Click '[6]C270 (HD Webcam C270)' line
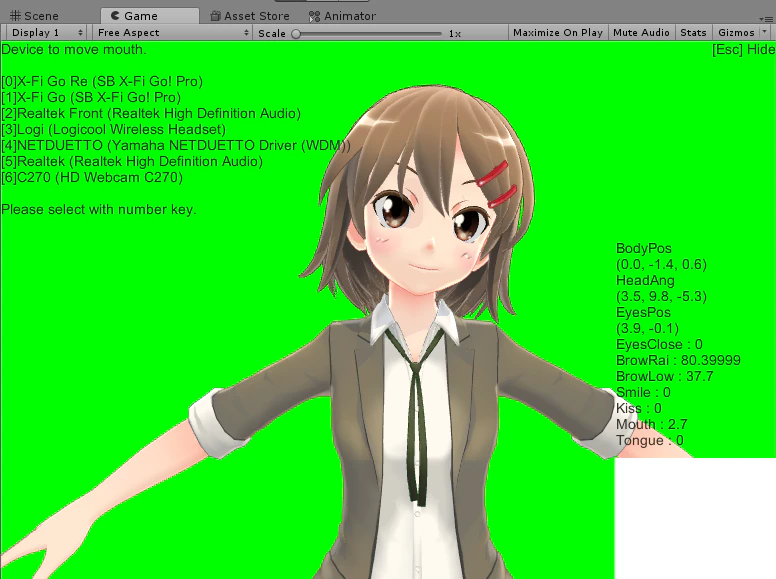Screen dimensions: 776x579 click(x=92, y=177)
